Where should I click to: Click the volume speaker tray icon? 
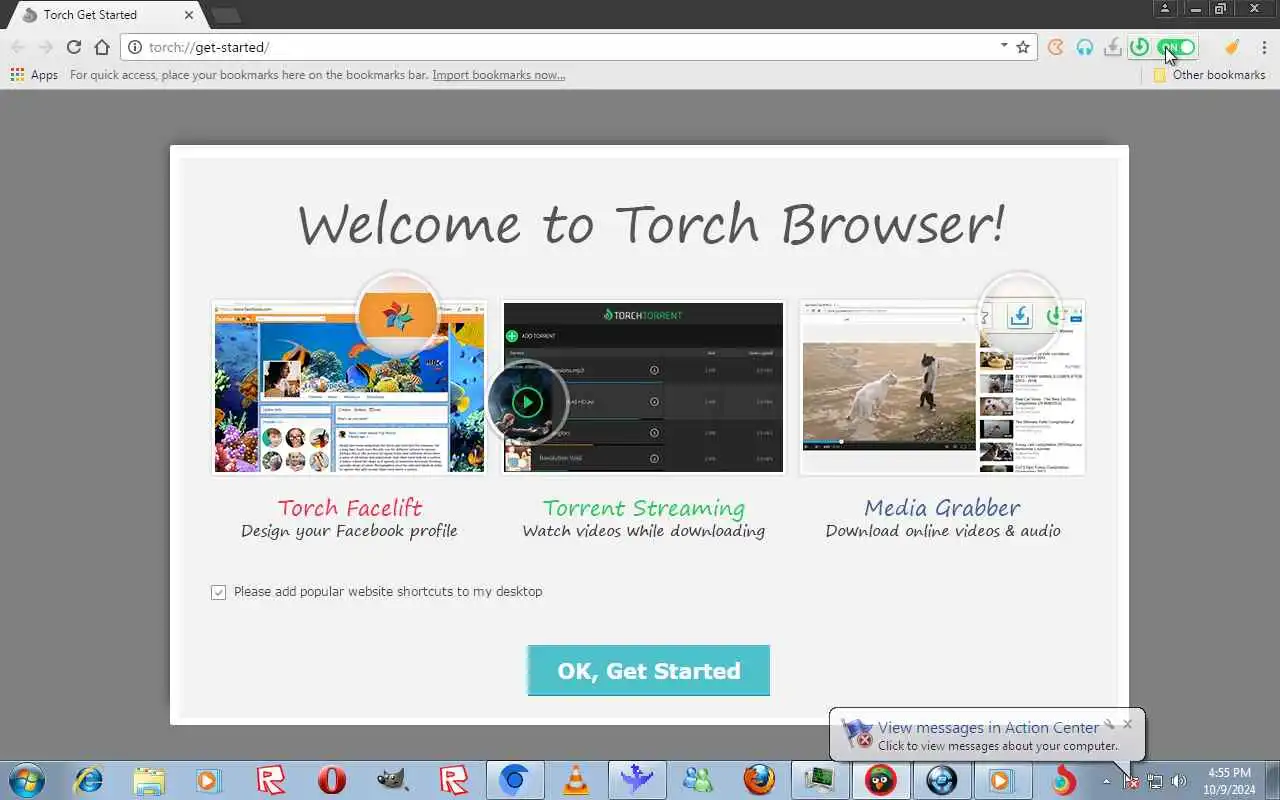[1179, 781]
